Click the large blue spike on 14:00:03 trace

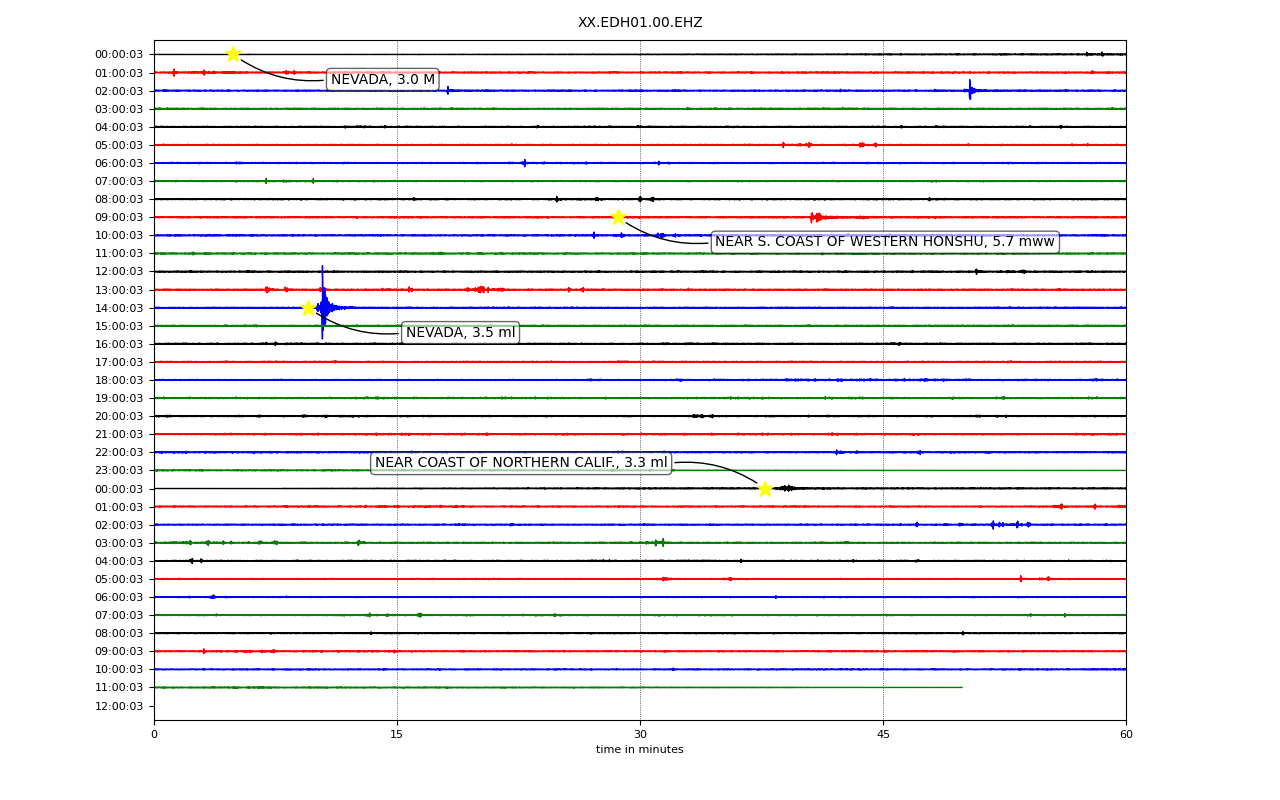[322, 303]
